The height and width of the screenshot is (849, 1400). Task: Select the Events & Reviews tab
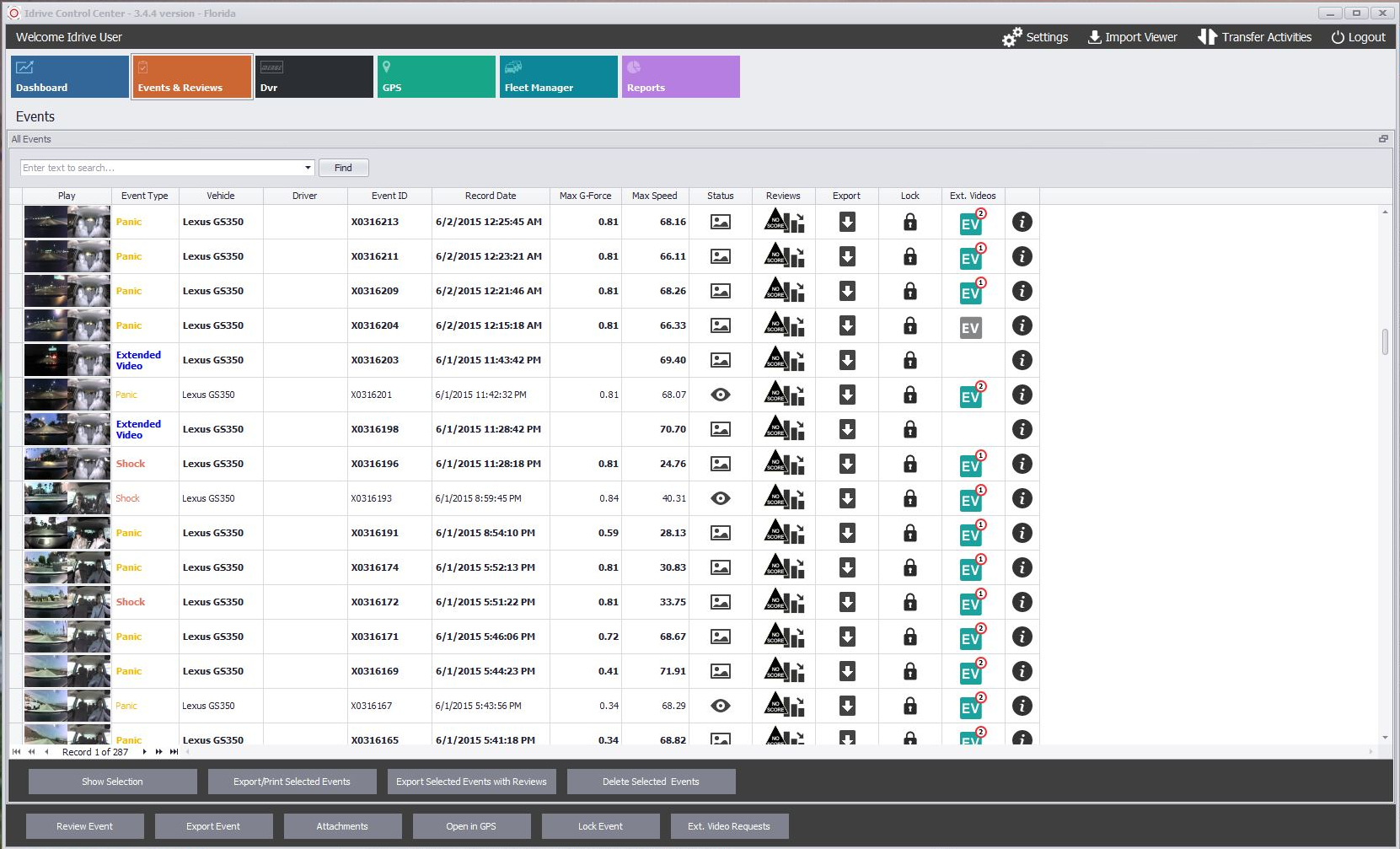pyautogui.click(x=192, y=77)
